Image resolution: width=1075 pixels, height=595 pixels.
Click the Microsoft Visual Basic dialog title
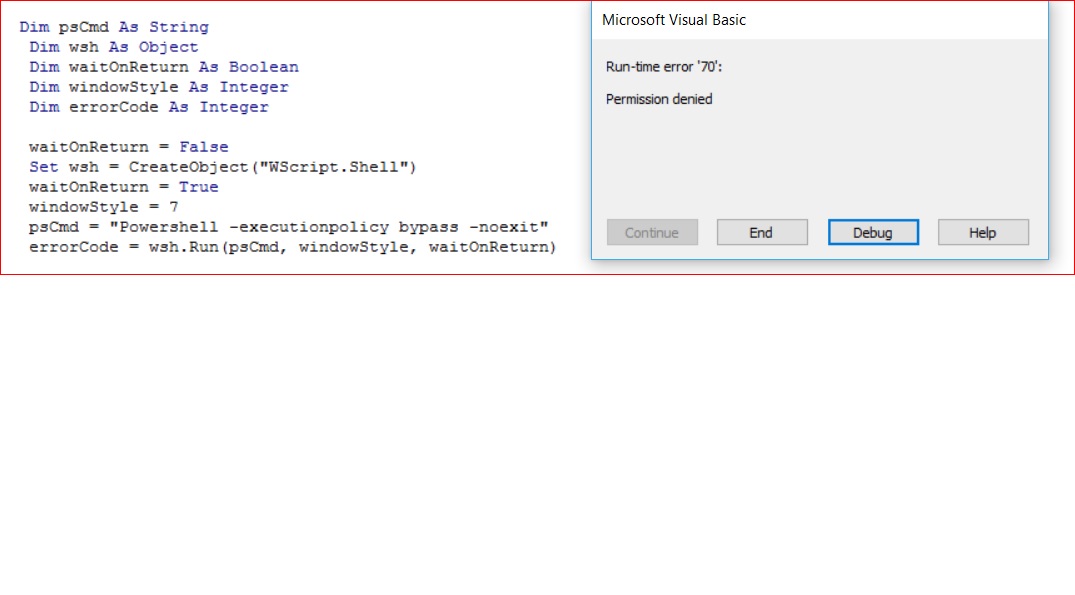pyautogui.click(x=674, y=20)
